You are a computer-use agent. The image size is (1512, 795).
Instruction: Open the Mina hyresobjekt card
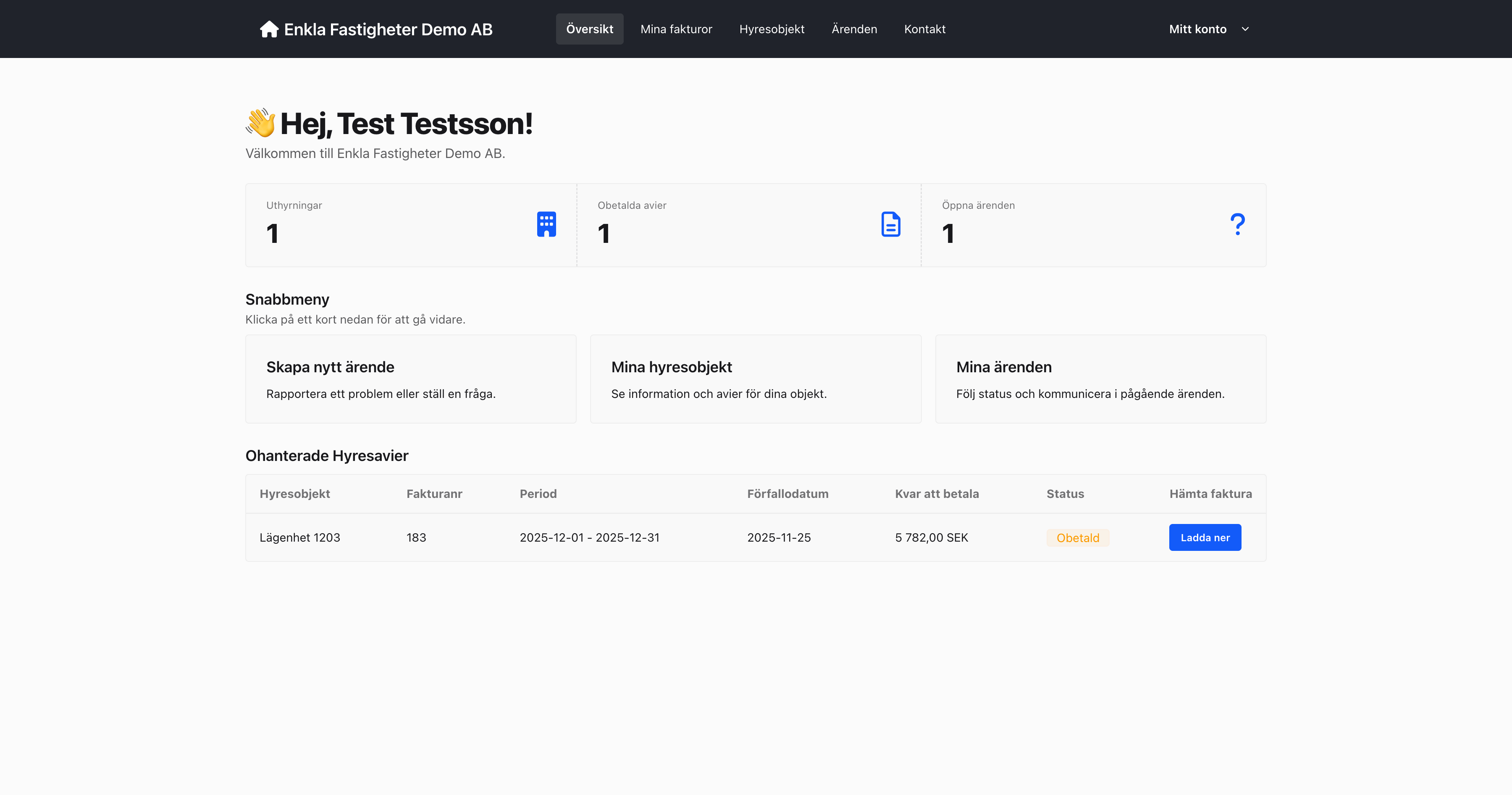[x=756, y=379]
